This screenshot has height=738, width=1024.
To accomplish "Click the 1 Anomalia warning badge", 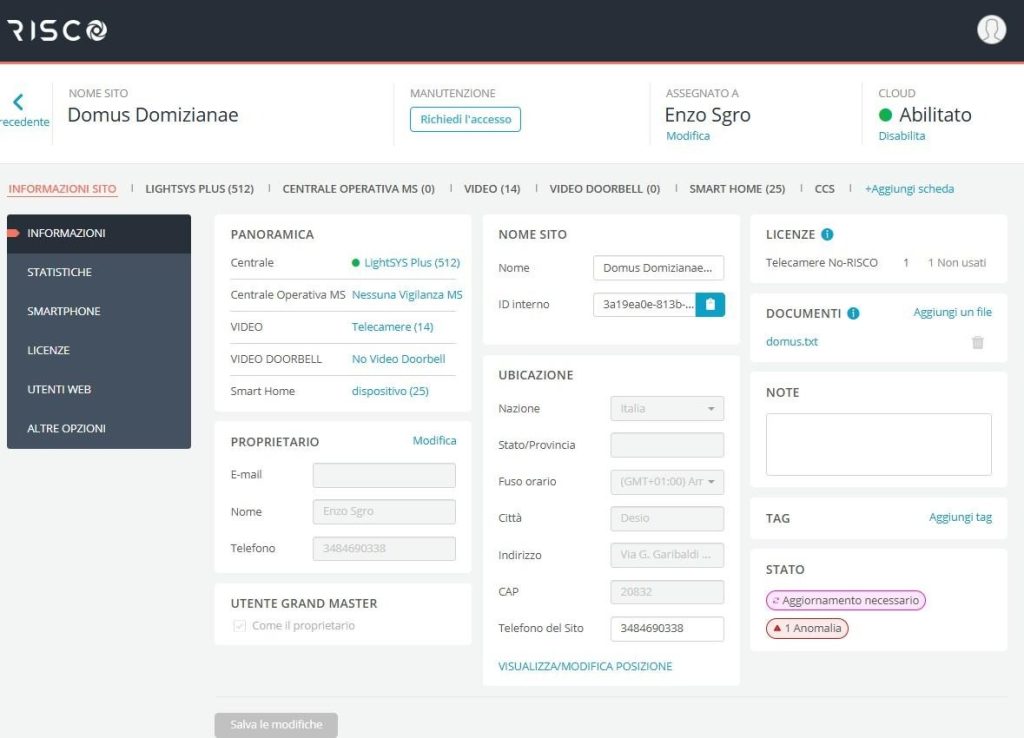I will tap(807, 629).
